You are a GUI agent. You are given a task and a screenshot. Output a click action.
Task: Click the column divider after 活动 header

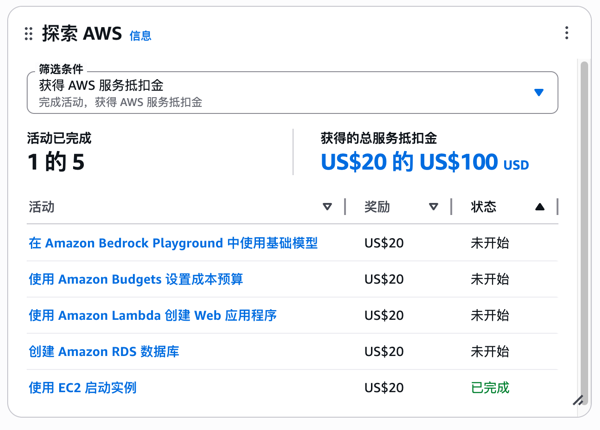tap(345, 207)
